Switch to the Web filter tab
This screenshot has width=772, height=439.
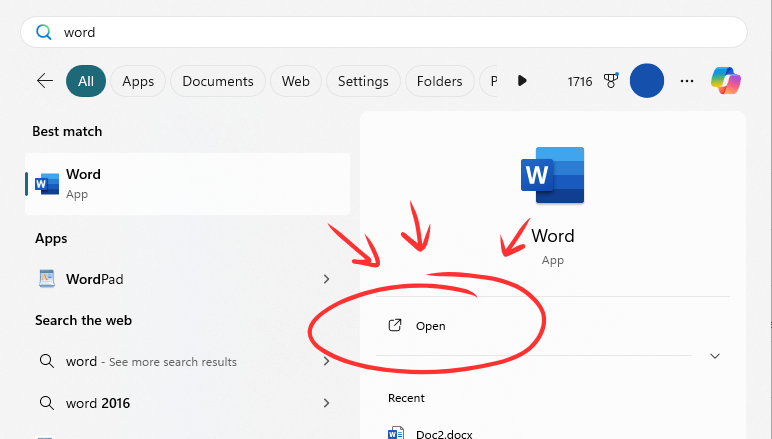[295, 81]
